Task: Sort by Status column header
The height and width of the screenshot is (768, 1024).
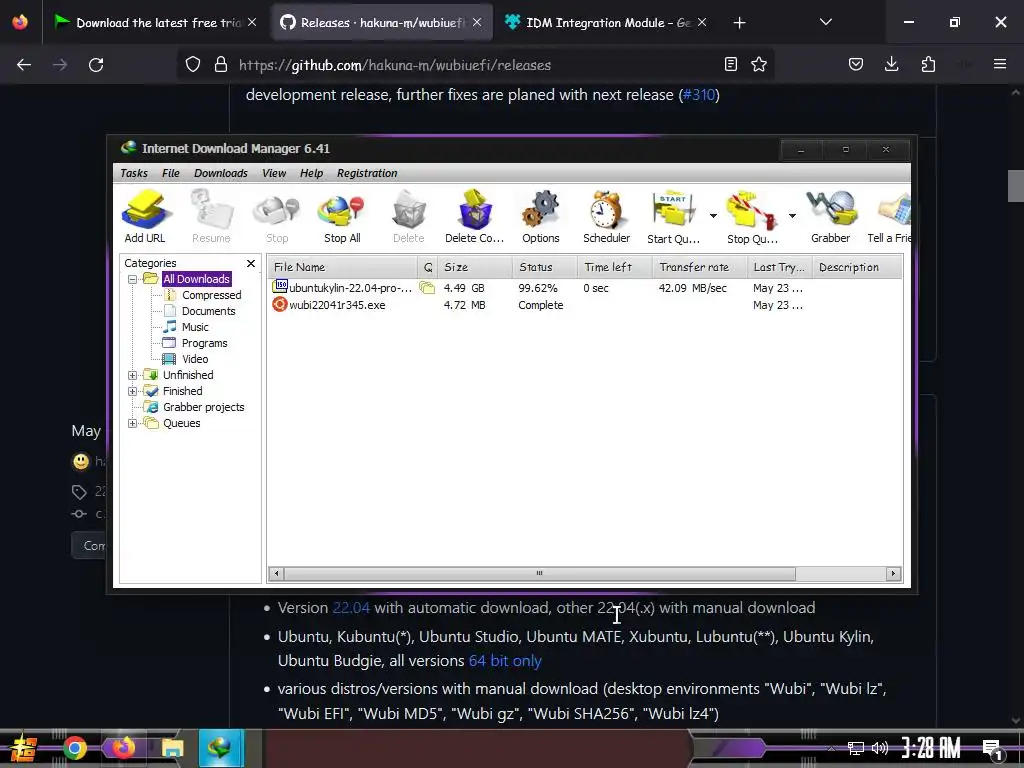Action: [x=545, y=267]
